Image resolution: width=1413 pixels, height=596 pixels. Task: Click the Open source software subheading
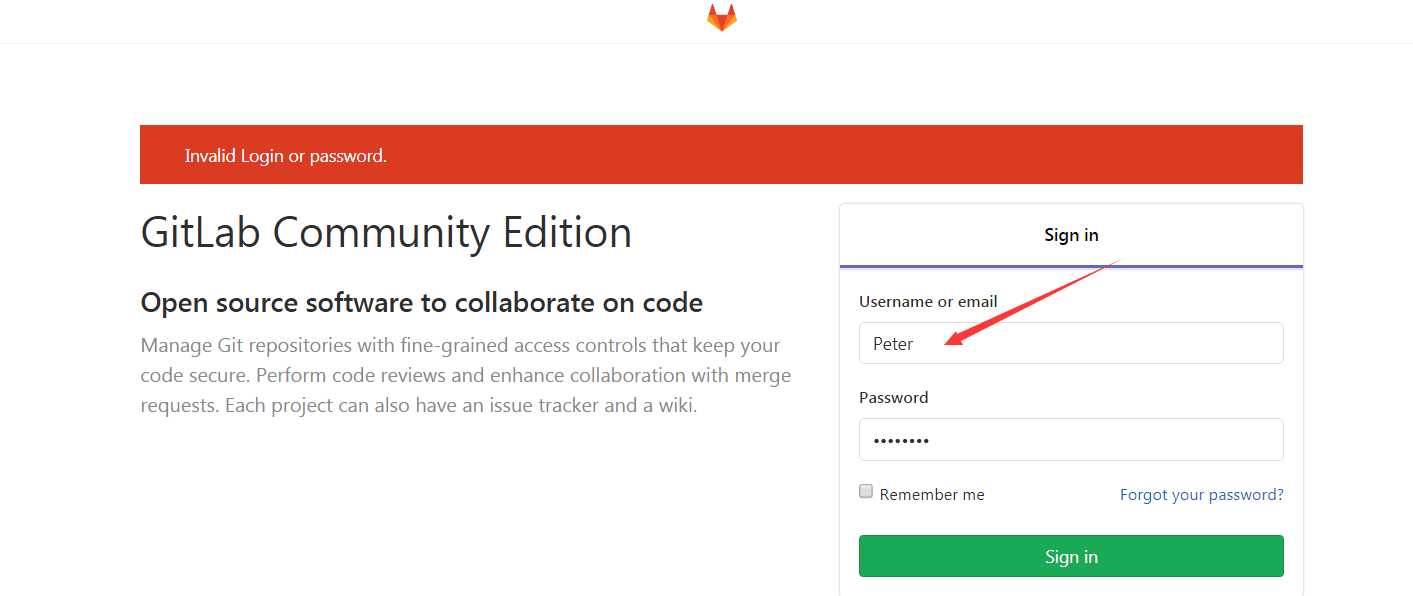[x=421, y=302]
